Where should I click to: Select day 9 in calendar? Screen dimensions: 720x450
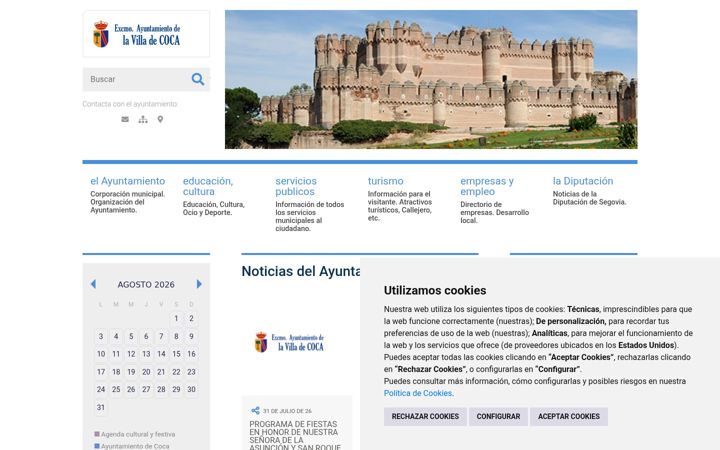pos(191,337)
